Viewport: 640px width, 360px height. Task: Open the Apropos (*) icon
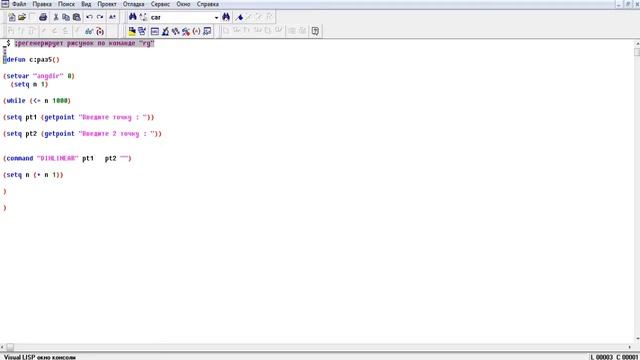[x=196, y=31]
